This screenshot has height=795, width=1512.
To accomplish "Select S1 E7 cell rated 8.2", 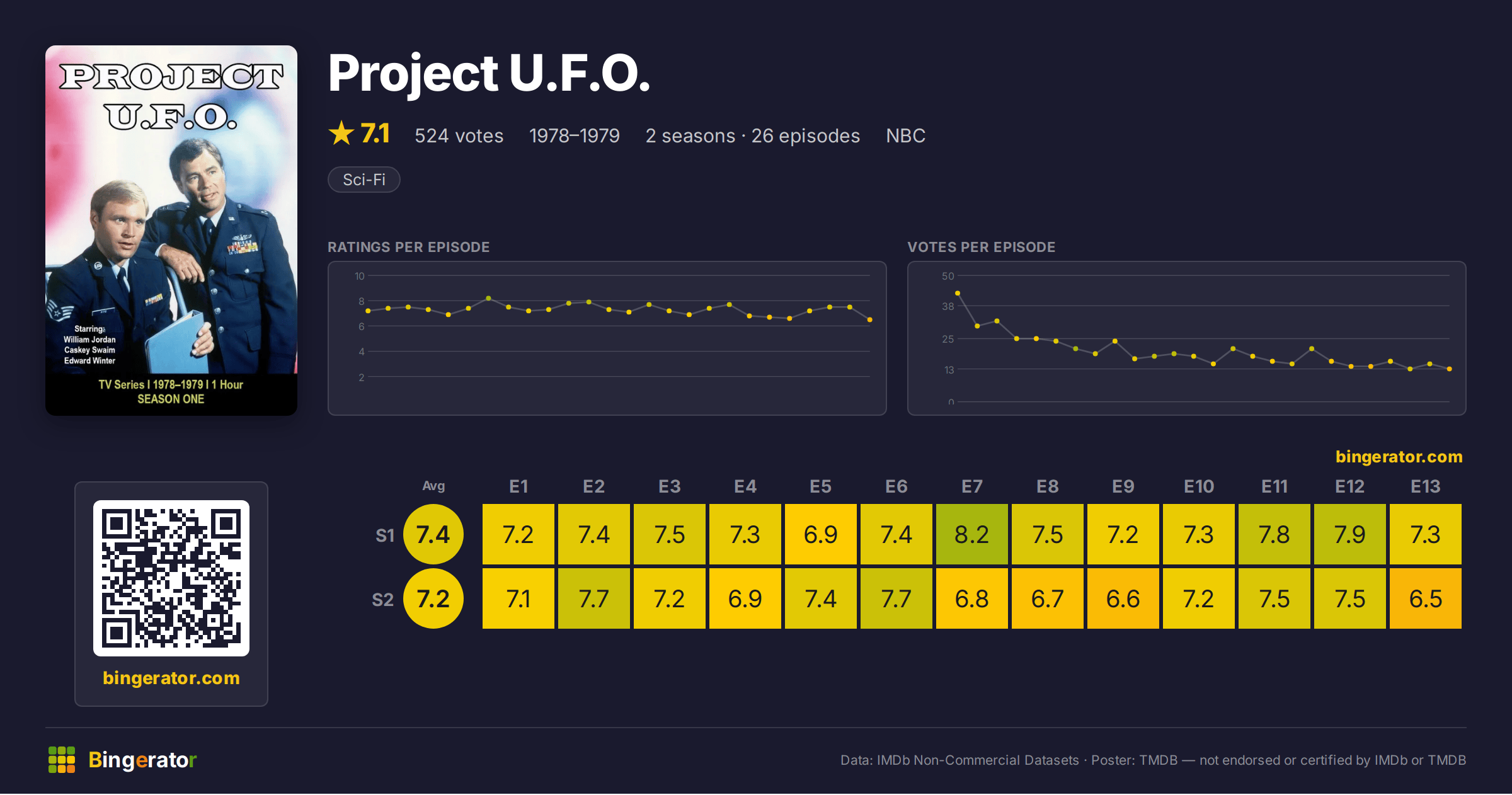I will click(972, 534).
